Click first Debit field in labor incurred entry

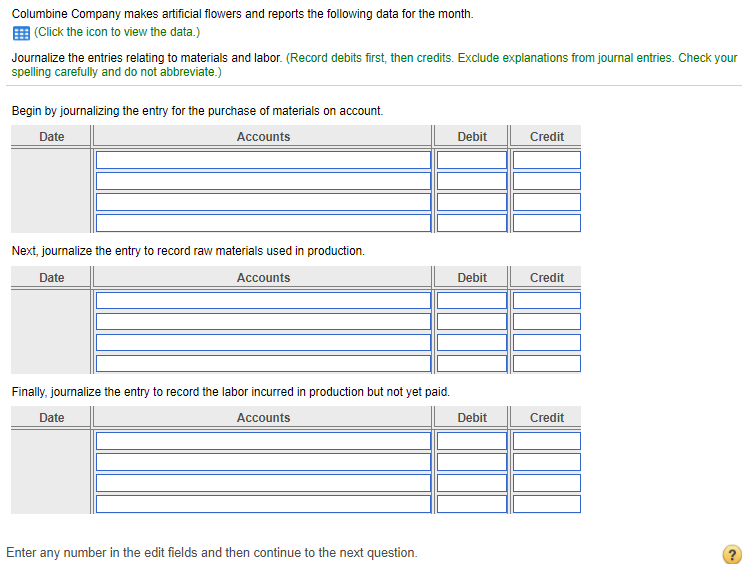click(x=472, y=441)
